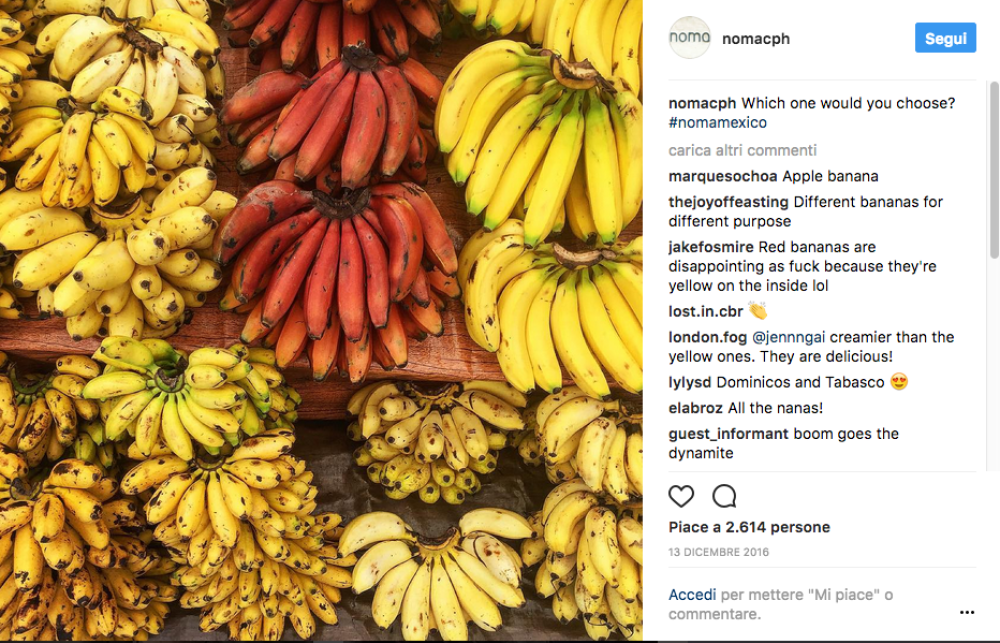Click the #nomamexico hashtag
This screenshot has width=1000, height=643.
pyautogui.click(x=717, y=123)
